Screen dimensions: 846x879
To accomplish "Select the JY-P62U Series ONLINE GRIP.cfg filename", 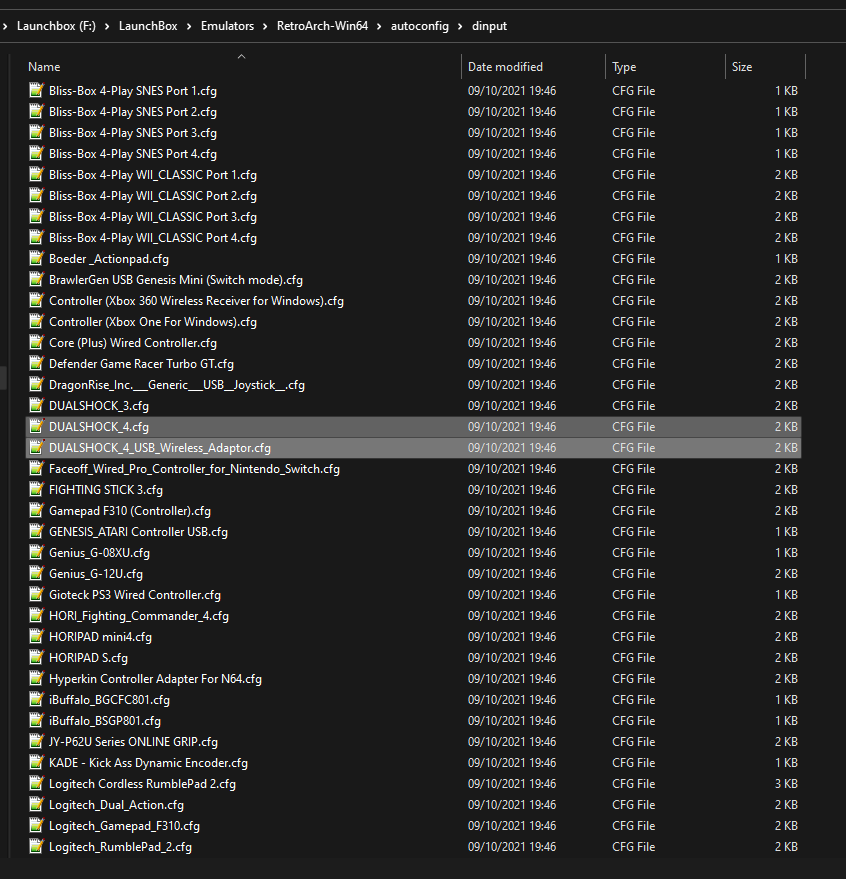I will point(133,742).
